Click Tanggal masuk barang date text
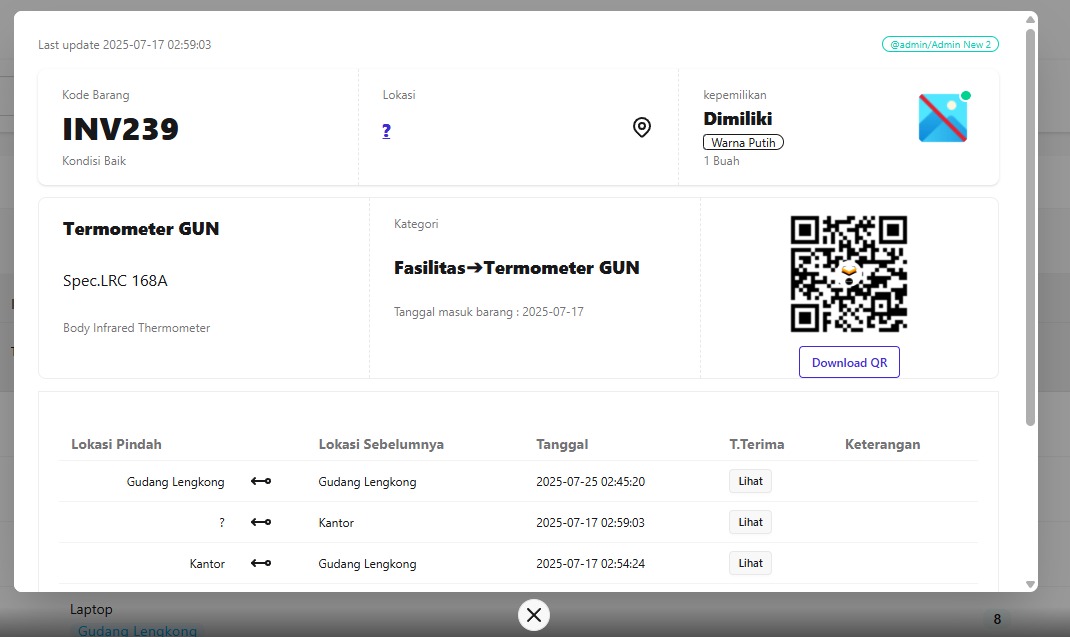The height and width of the screenshot is (637, 1070). [x=489, y=312]
